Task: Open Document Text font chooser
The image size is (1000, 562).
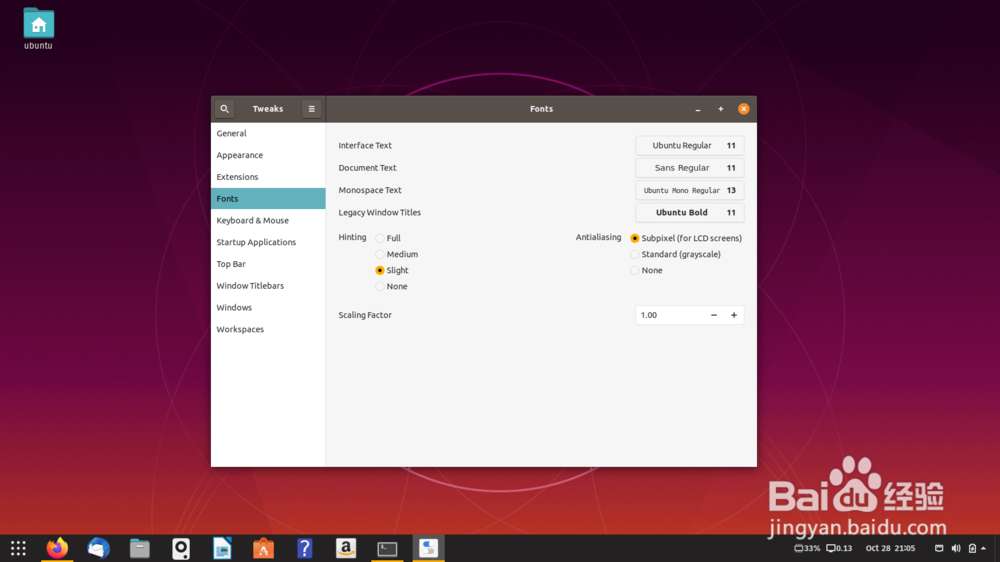Action: (689, 168)
